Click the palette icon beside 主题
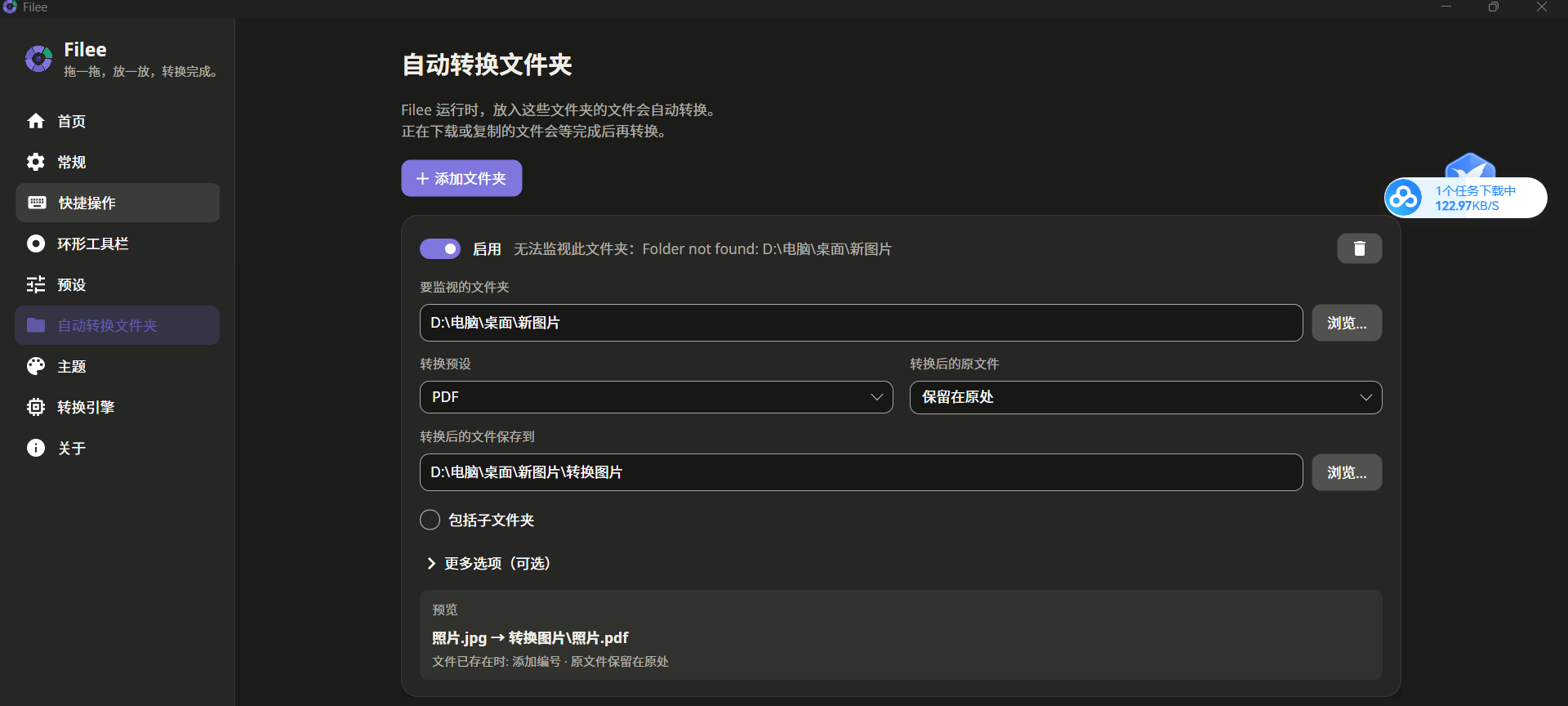Screen dimensions: 1568x706 (x=36, y=366)
